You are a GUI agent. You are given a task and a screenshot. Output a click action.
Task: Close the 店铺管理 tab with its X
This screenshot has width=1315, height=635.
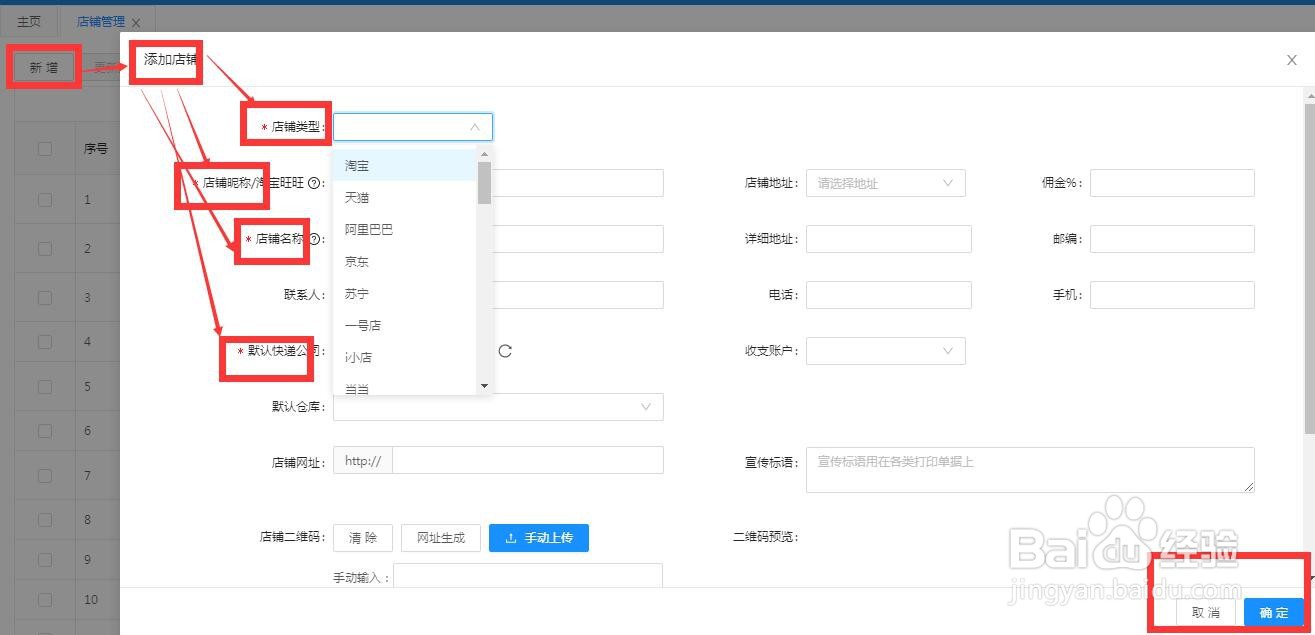[x=136, y=22]
